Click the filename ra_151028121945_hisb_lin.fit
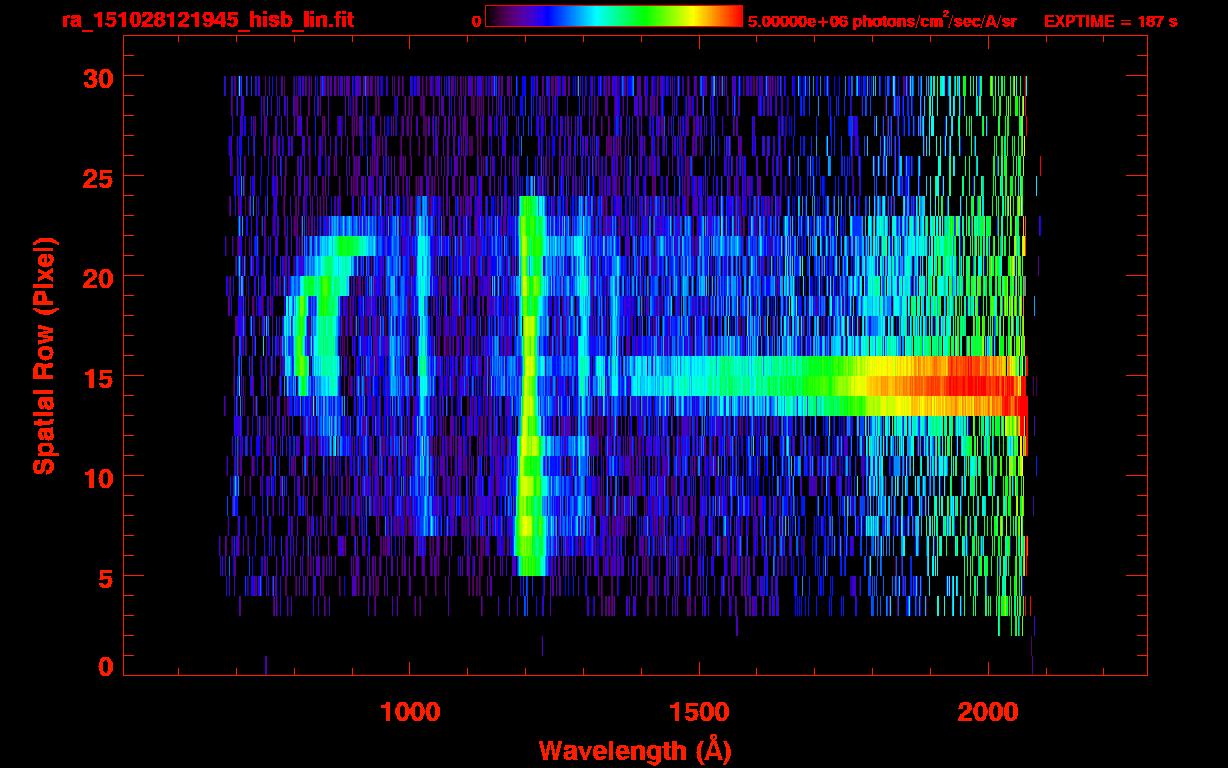The height and width of the screenshot is (768, 1228). [x=207, y=20]
